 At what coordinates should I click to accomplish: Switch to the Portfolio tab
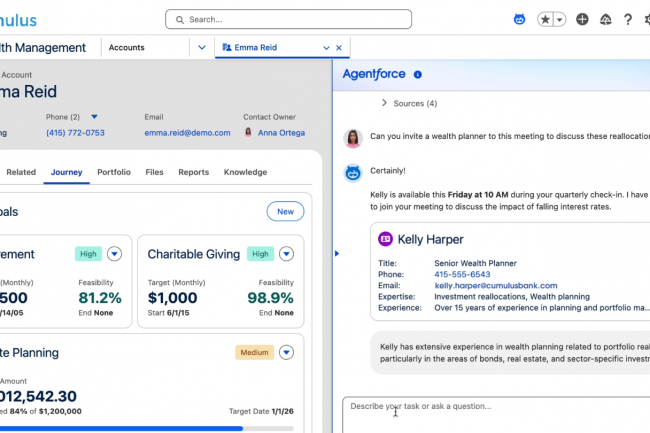click(114, 172)
